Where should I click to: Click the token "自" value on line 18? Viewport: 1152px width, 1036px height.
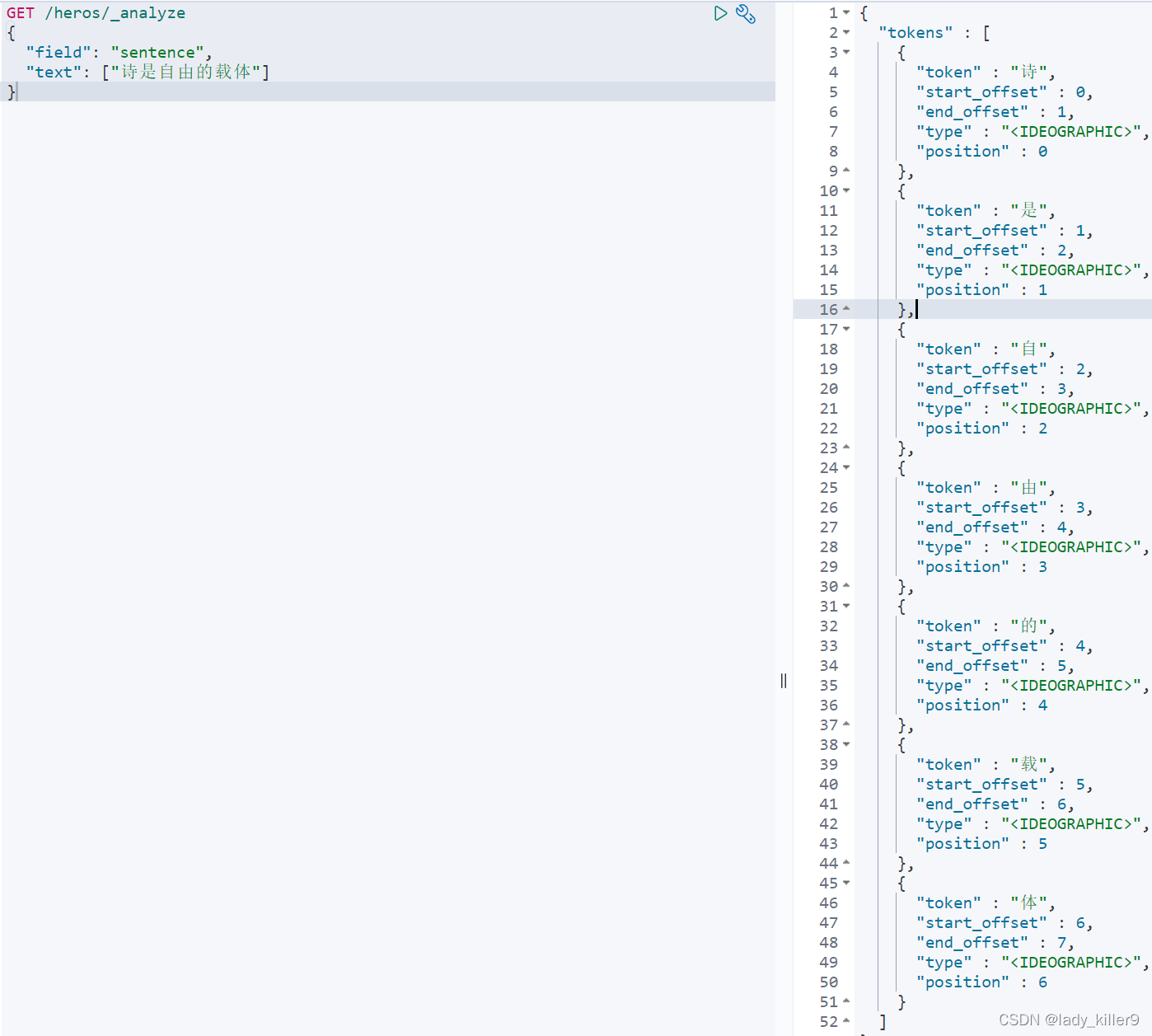pos(1029,349)
